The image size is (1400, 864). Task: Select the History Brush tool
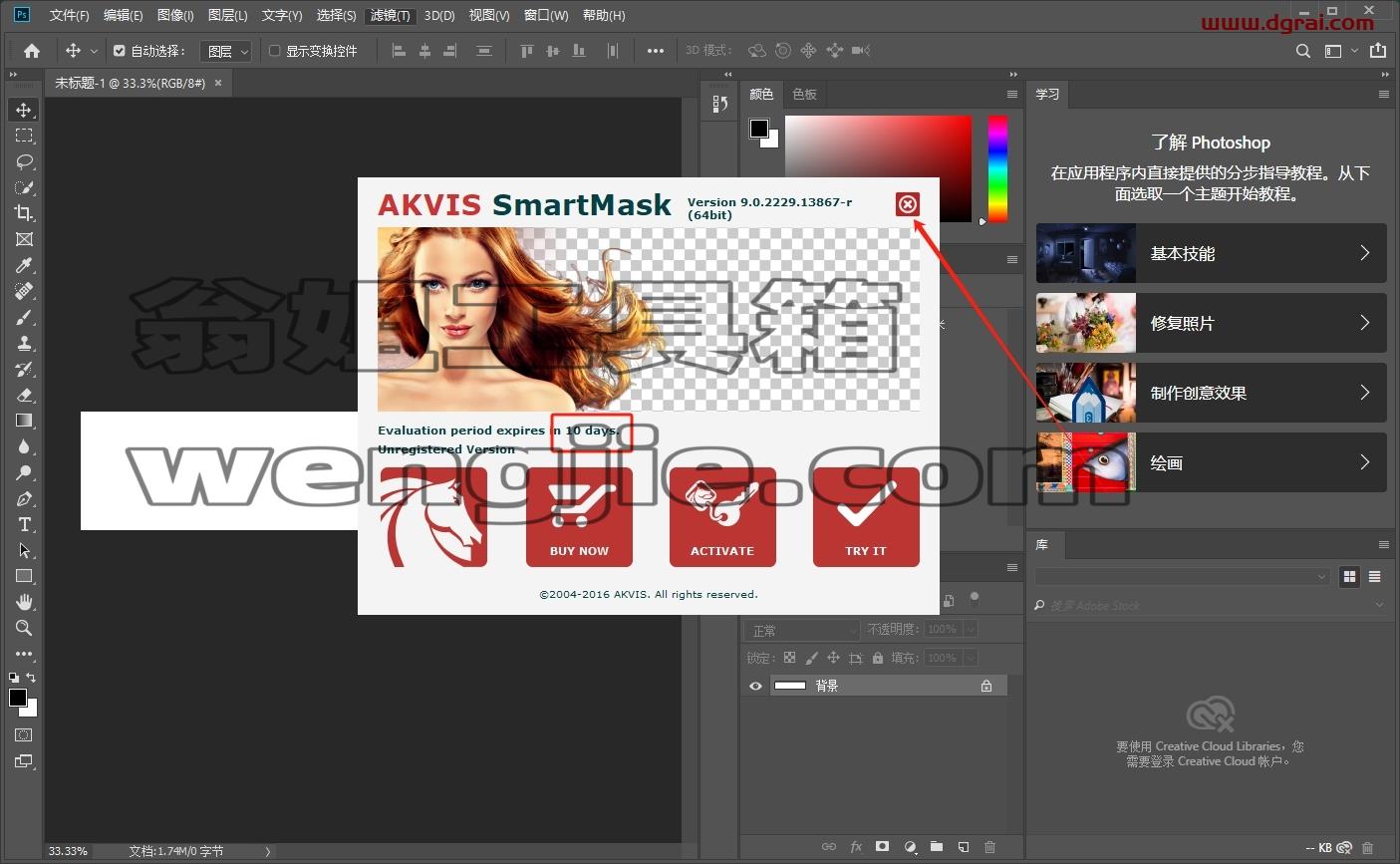click(x=24, y=369)
